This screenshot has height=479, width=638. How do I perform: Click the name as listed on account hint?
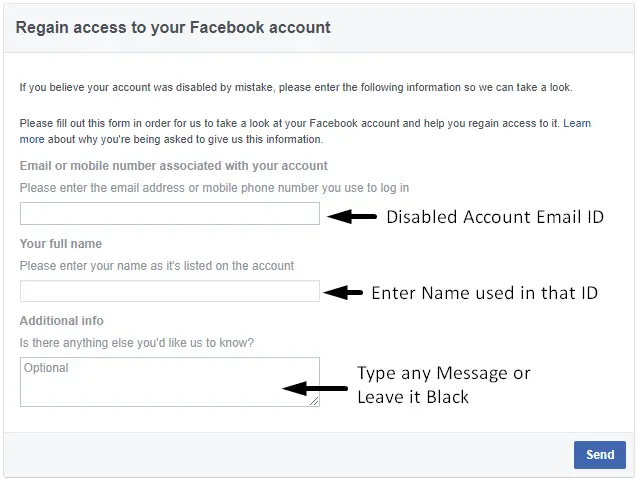157,266
